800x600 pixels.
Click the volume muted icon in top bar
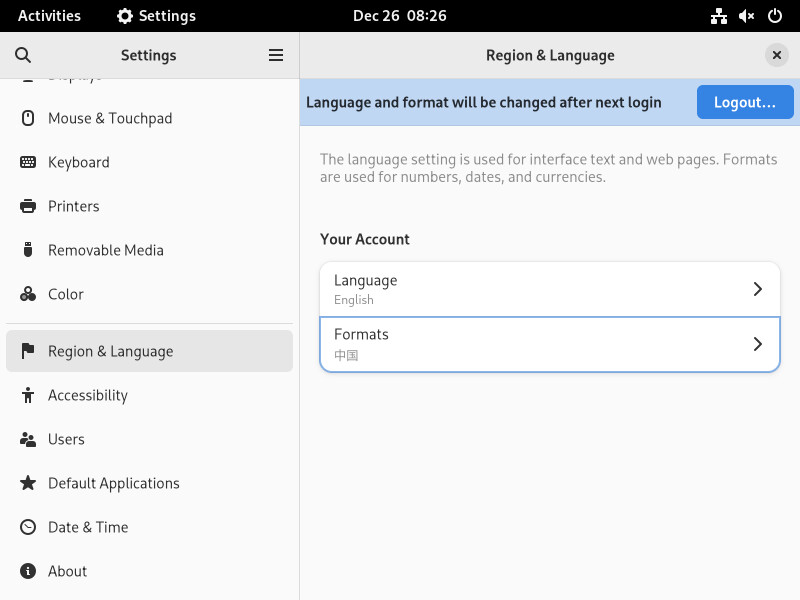747,16
